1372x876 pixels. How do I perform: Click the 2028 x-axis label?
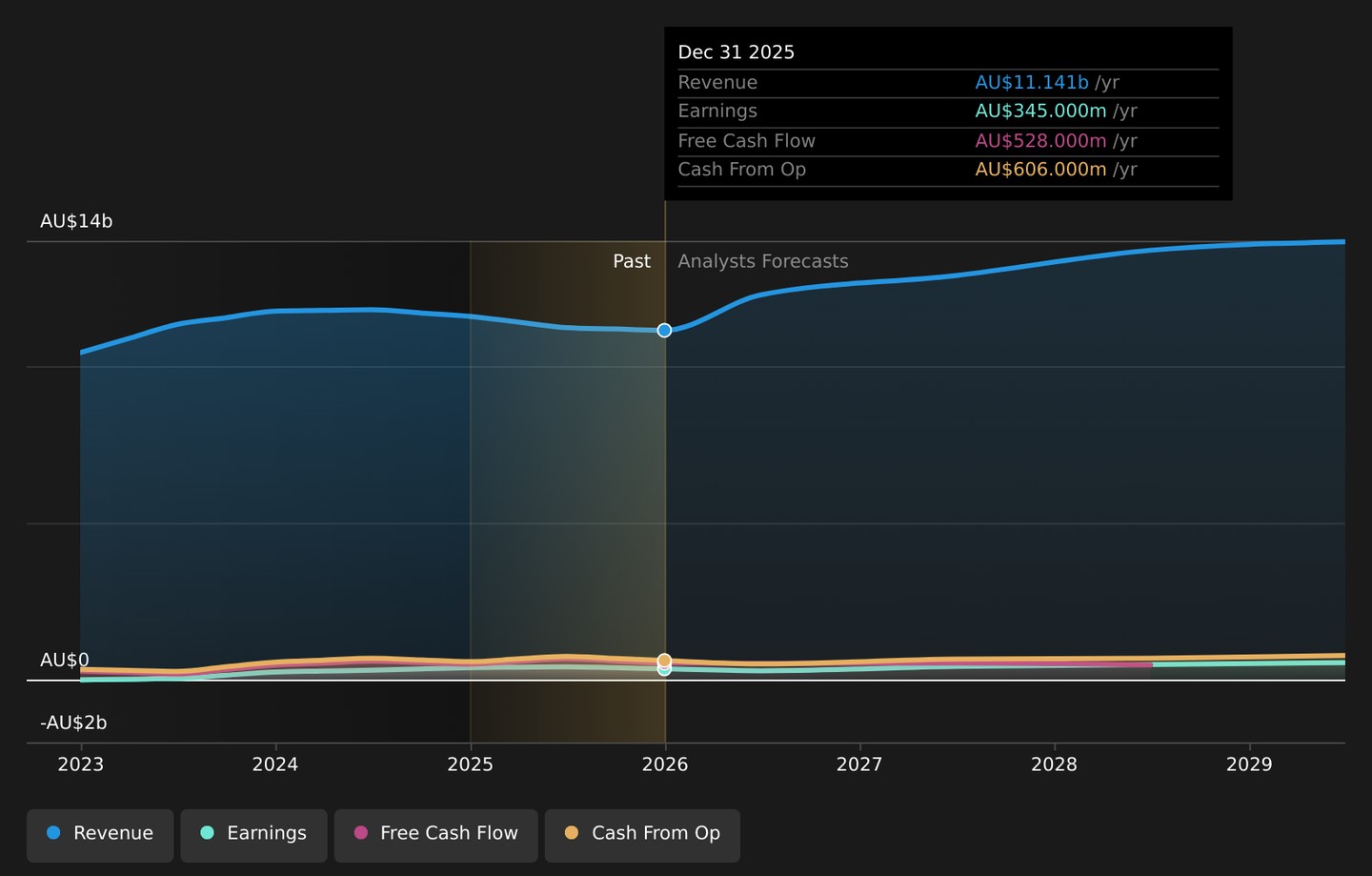point(1054,764)
